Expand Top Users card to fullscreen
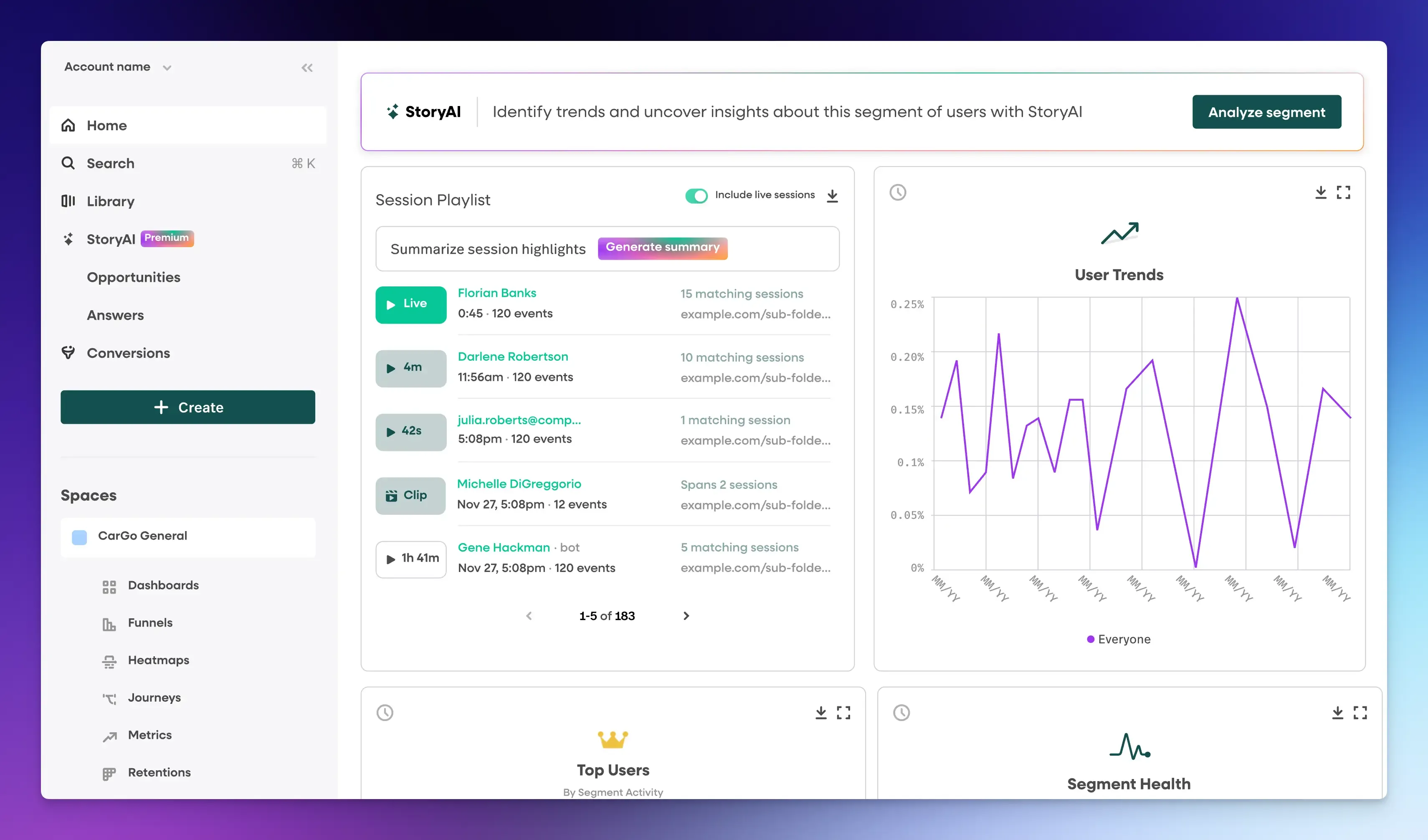 [x=843, y=713]
